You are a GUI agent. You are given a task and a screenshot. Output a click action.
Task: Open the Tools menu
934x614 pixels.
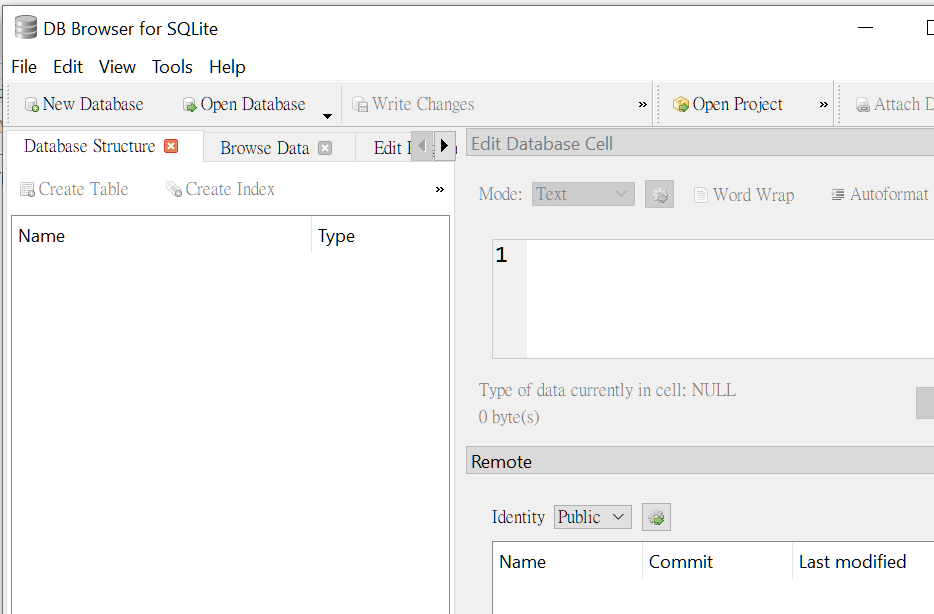pos(172,67)
